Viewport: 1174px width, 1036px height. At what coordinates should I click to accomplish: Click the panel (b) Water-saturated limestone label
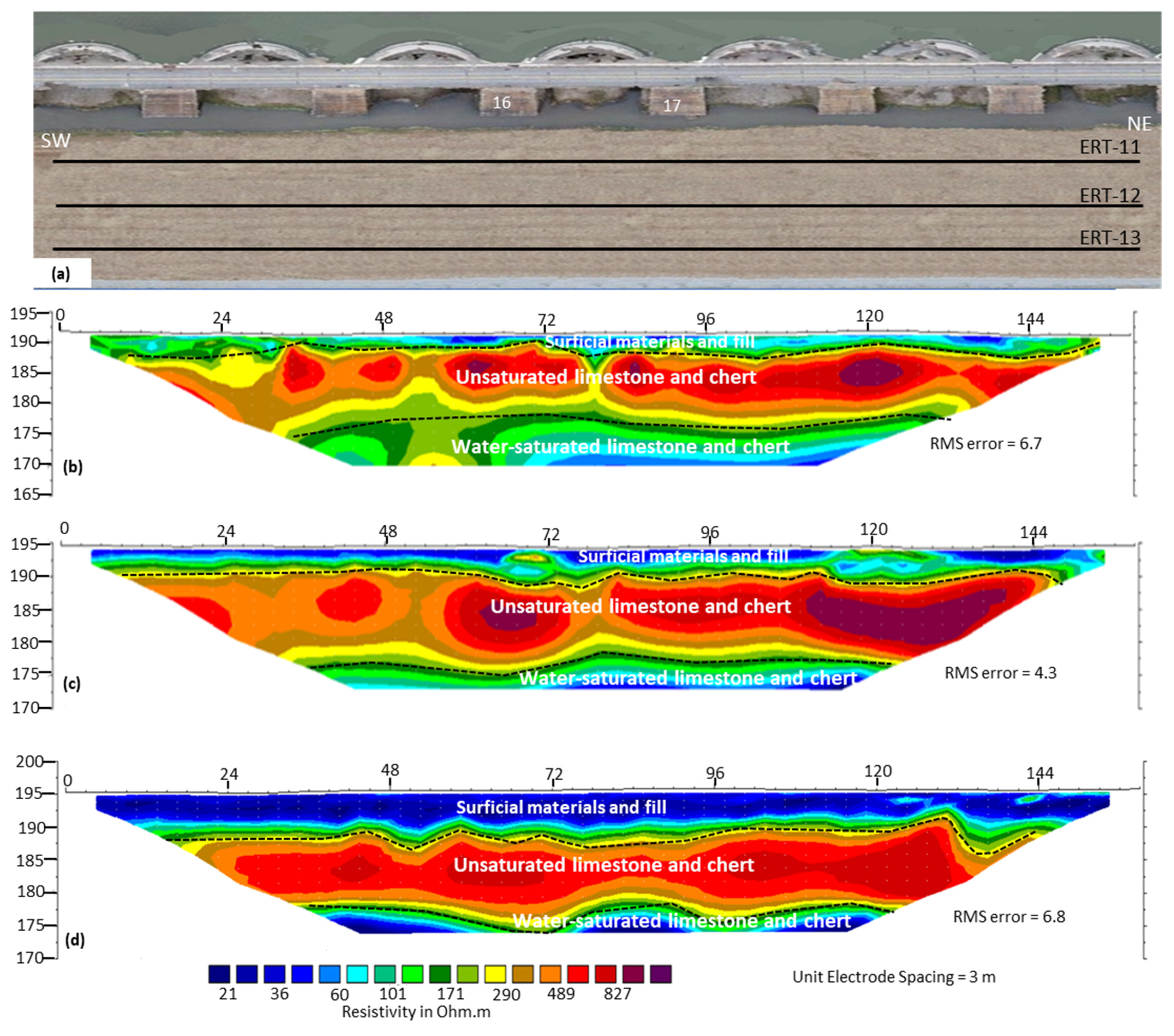click(620, 447)
